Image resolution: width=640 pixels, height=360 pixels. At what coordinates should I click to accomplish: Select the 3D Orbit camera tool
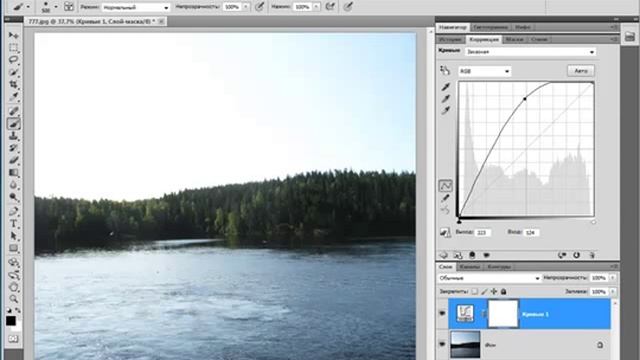tap(13, 274)
